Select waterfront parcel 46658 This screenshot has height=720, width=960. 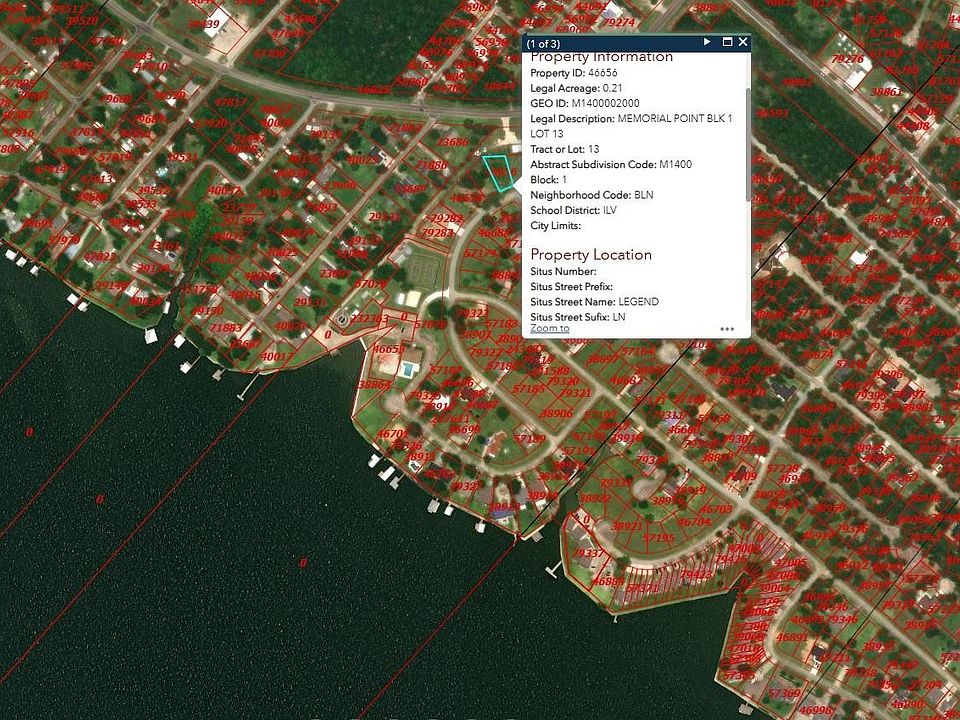389,349
